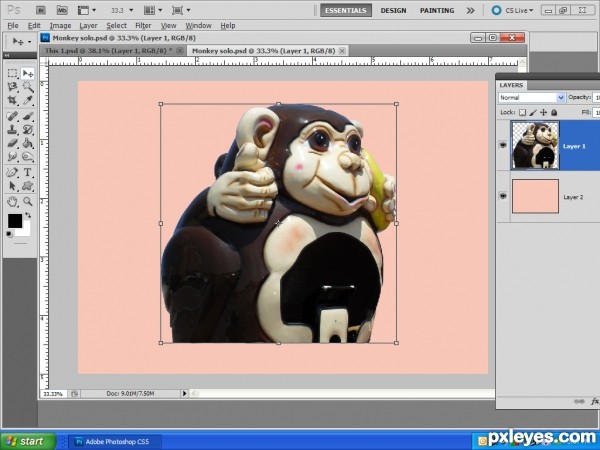Show more workspaces with double chevron
The width and height of the screenshot is (600, 450).
[470, 10]
